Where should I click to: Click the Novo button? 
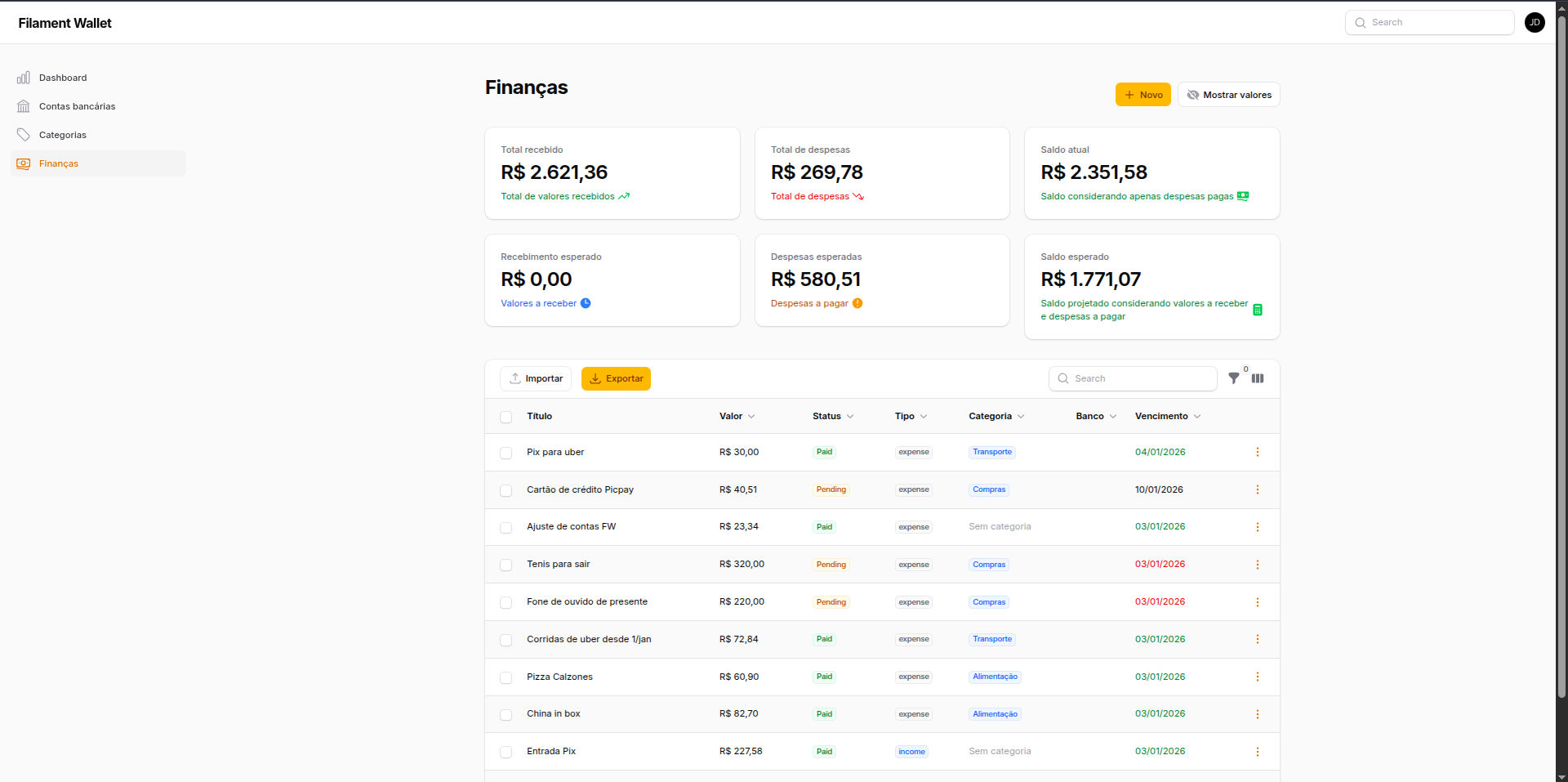1143,94
